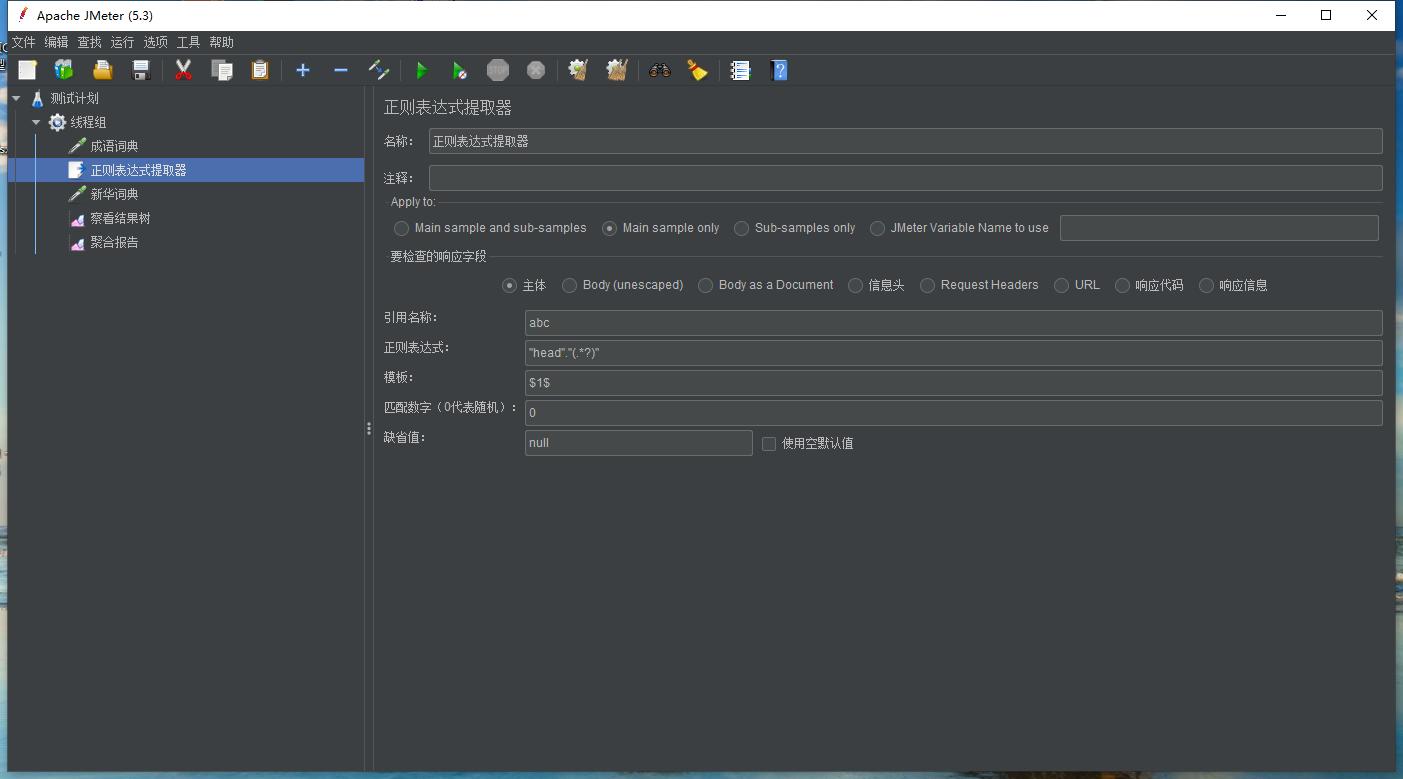Screen dimensions: 1403x779
Task: Start test without pauses icon
Action: pyautogui.click(x=459, y=70)
